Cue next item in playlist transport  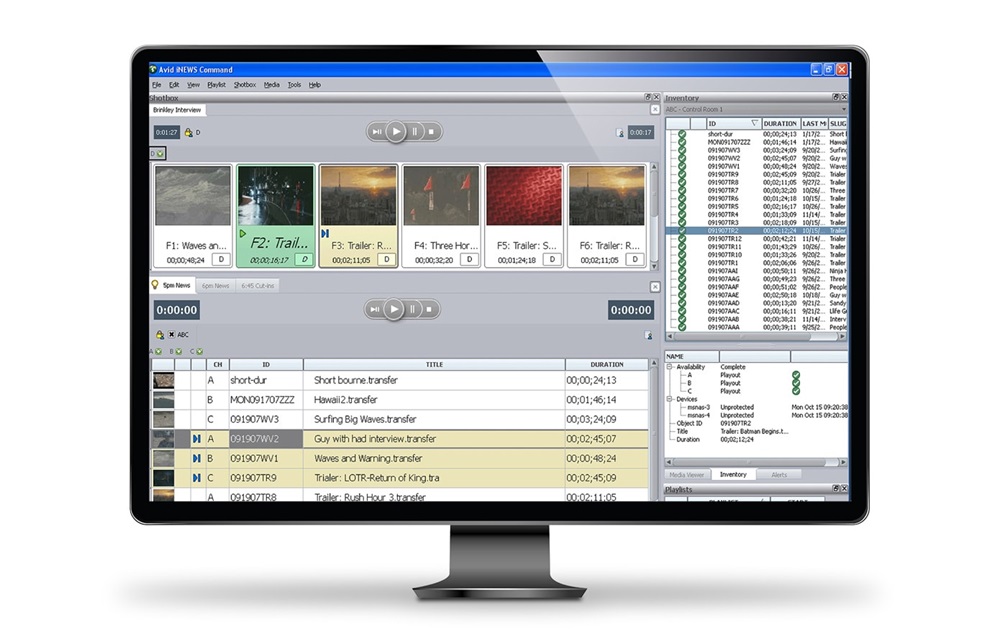pos(375,309)
